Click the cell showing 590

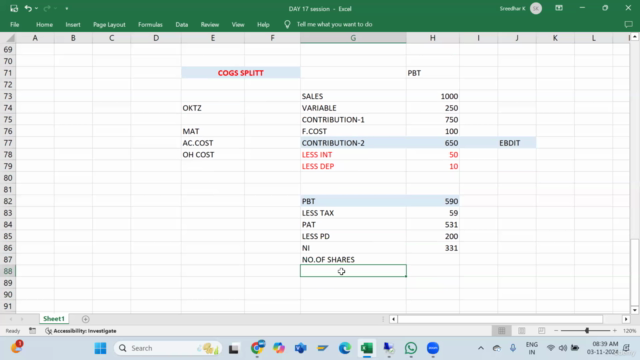click(x=433, y=201)
